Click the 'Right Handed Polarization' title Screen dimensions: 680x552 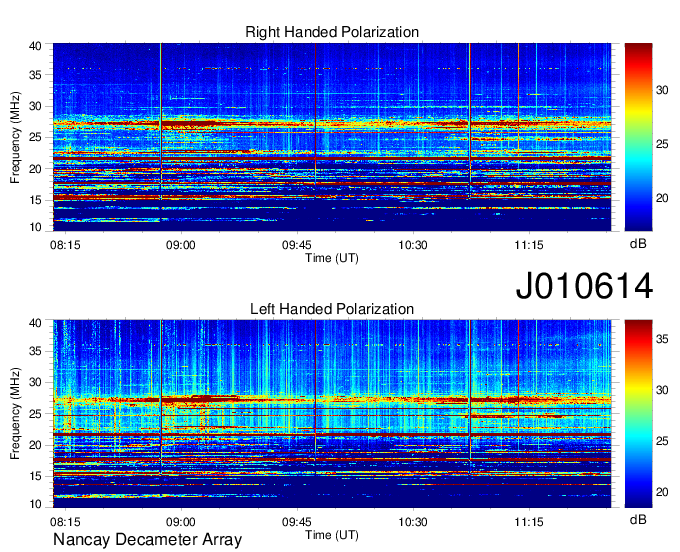coord(332,32)
